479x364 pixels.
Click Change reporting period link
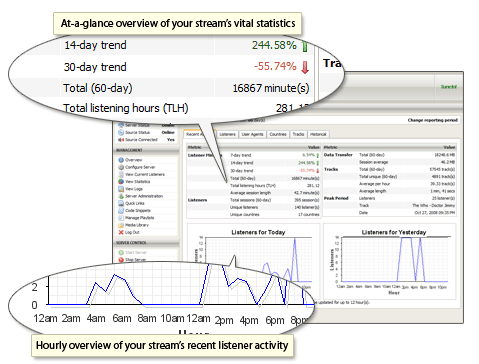(x=433, y=120)
